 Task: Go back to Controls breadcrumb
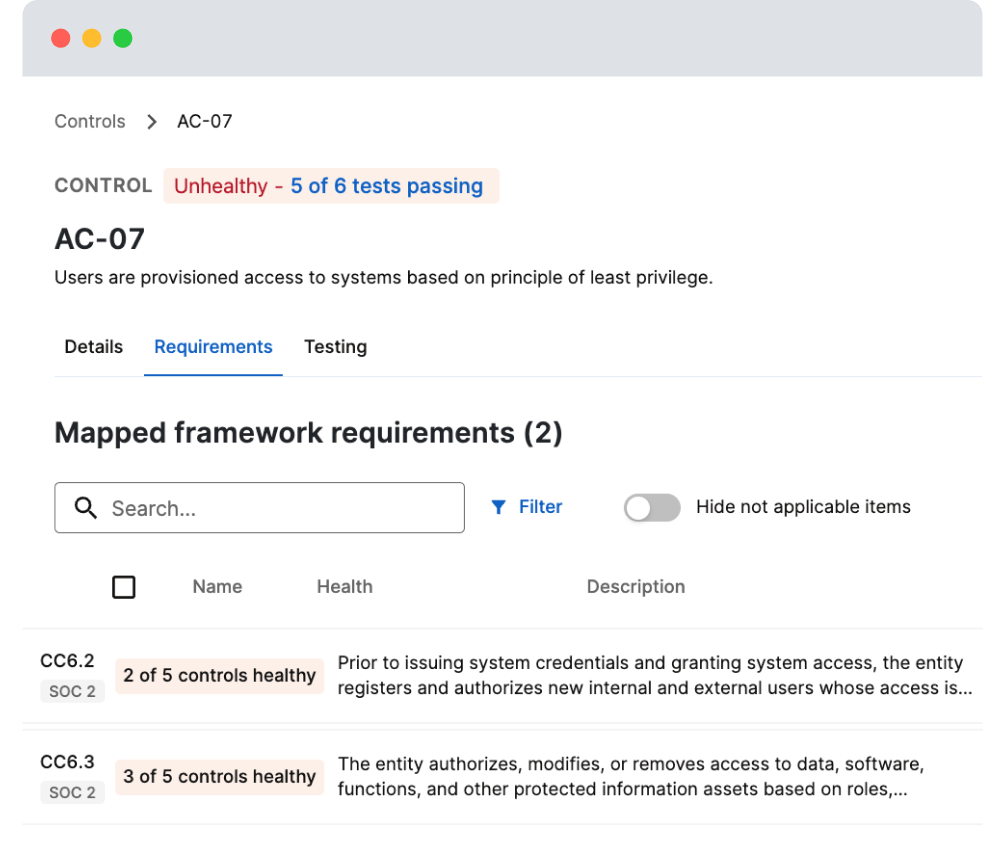pos(90,122)
